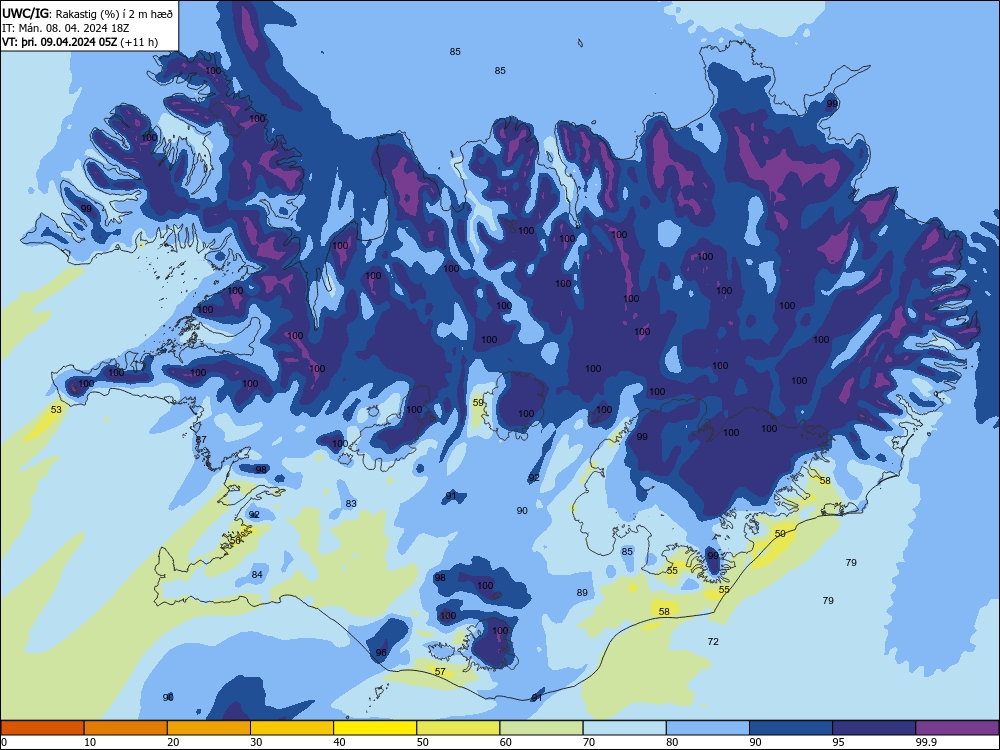Image resolution: width=1000 pixels, height=750 pixels.
Task: Select the amber 30–40 legend swatch
Action: (x=292, y=728)
